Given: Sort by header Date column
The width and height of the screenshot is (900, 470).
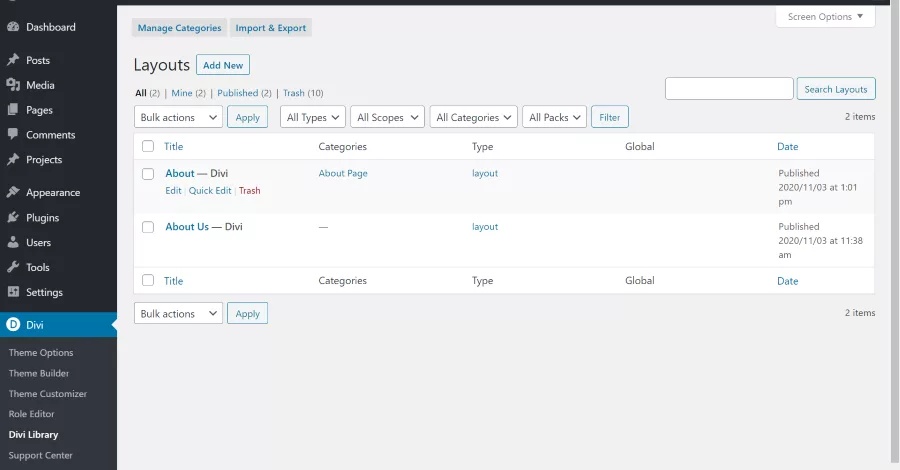Looking at the screenshot, I should [788, 146].
